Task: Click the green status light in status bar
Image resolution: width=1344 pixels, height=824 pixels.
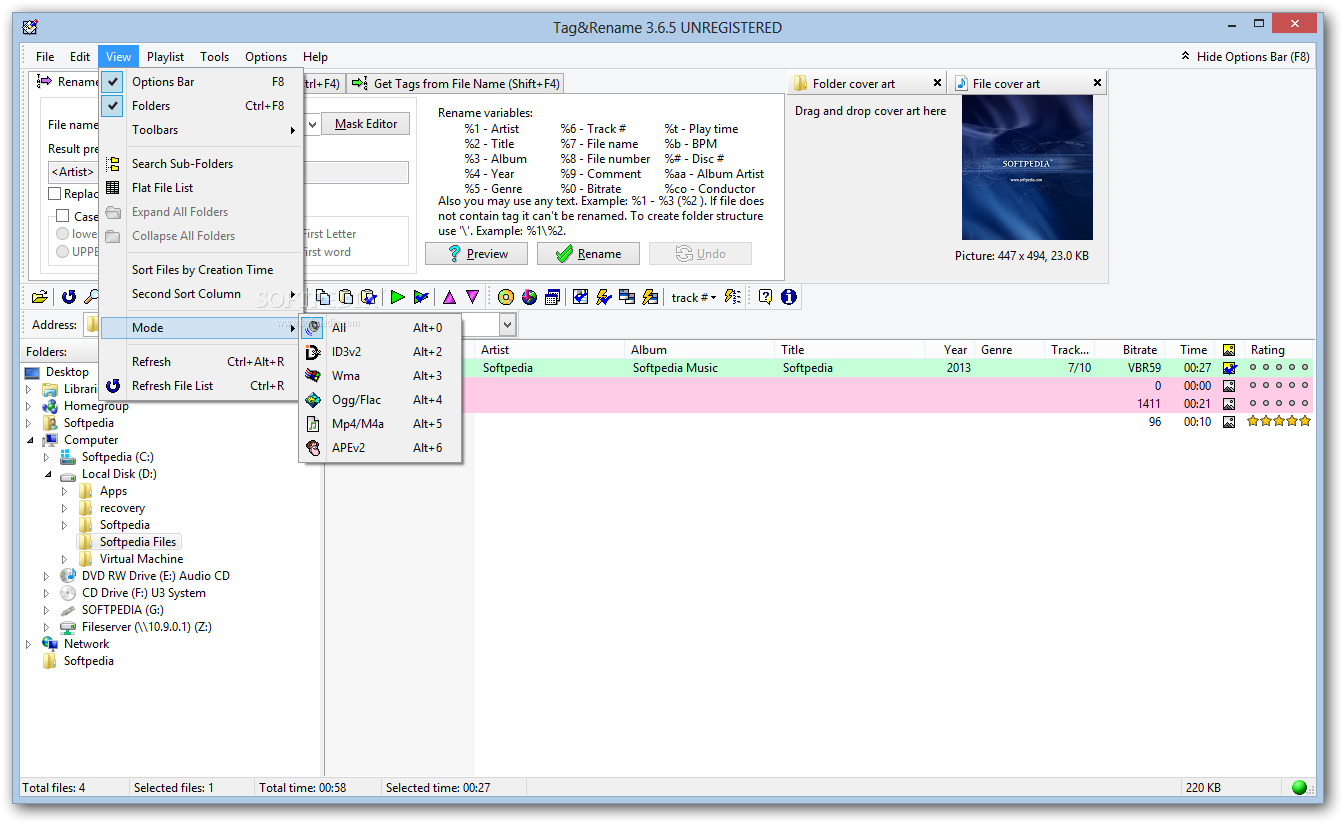Action: (x=1299, y=788)
